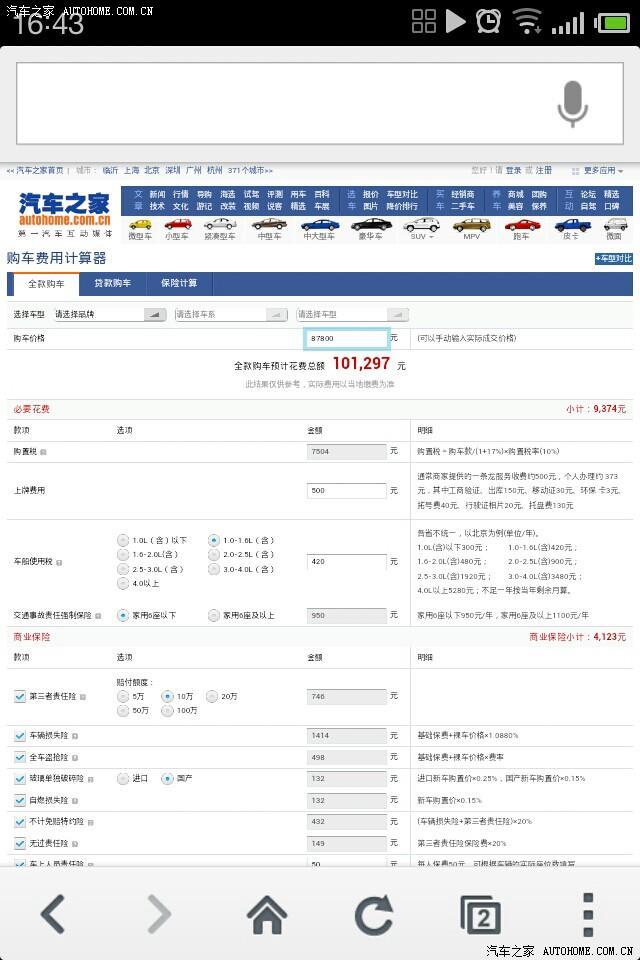Edit the 上牌费用 field showing 500

[x=347, y=490]
